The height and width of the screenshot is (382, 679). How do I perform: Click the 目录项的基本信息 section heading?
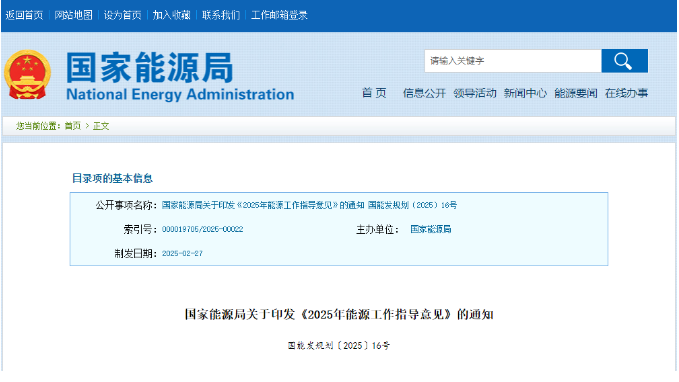(112, 178)
